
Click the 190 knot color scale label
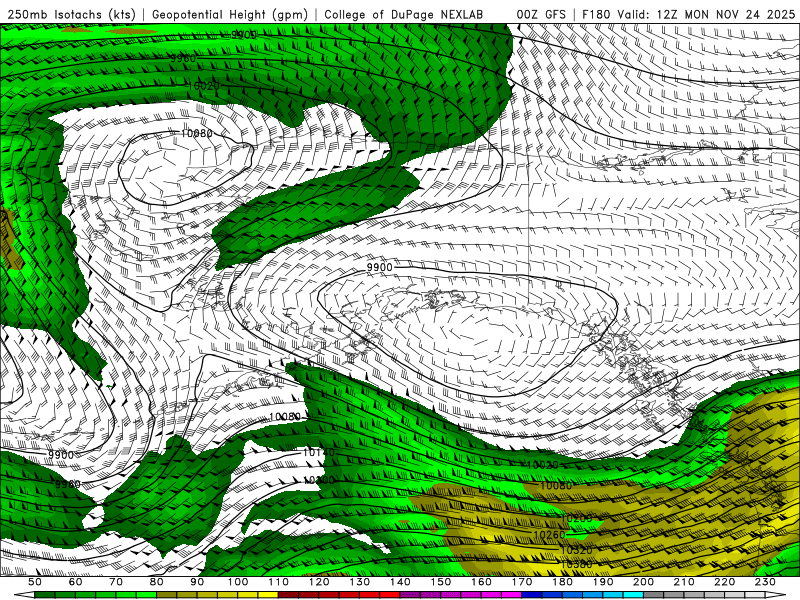(x=603, y=582)
